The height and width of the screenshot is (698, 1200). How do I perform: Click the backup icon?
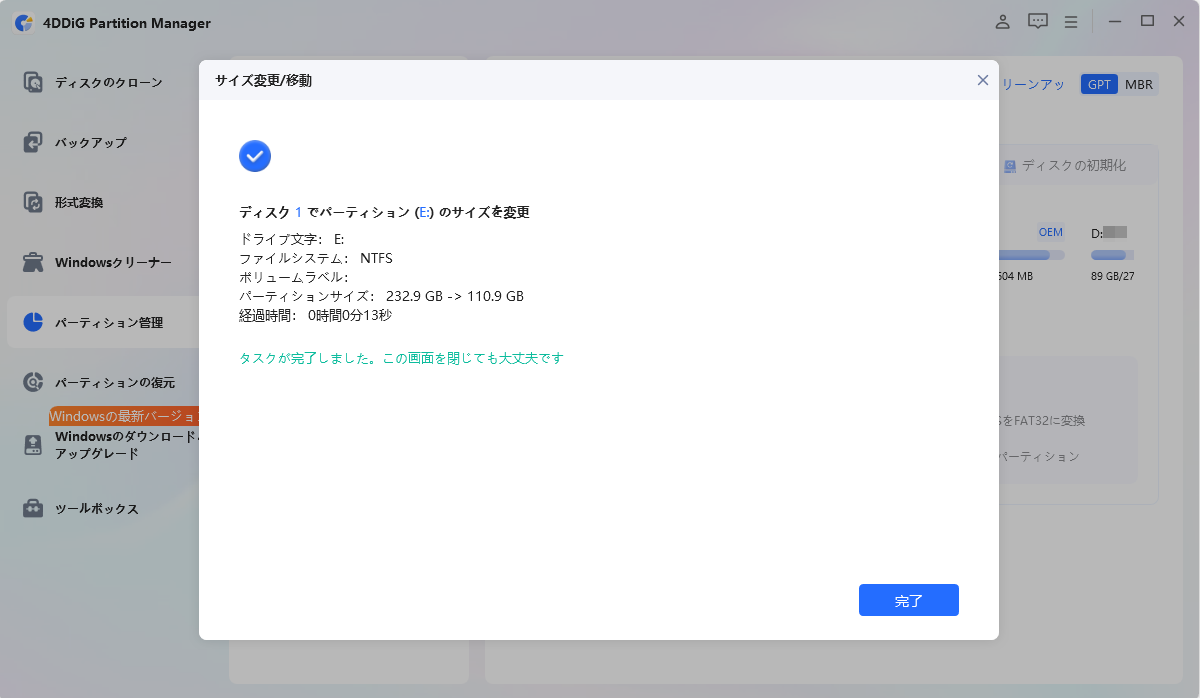pyautogui.click(x=33, y=142)
